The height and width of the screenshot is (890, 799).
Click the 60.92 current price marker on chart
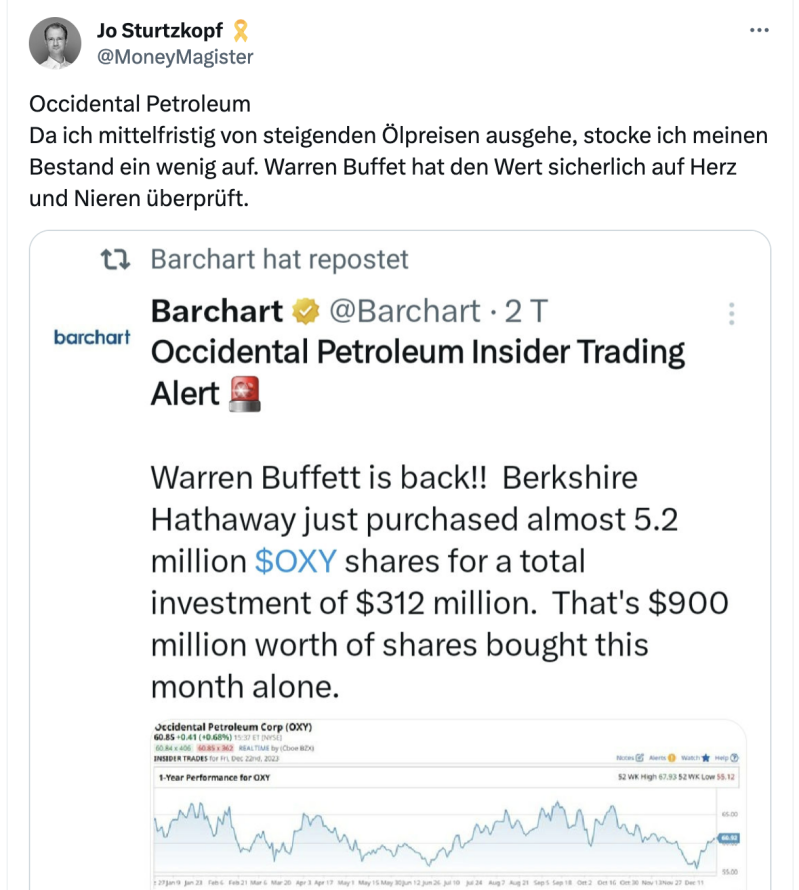[x=727, y=838]
